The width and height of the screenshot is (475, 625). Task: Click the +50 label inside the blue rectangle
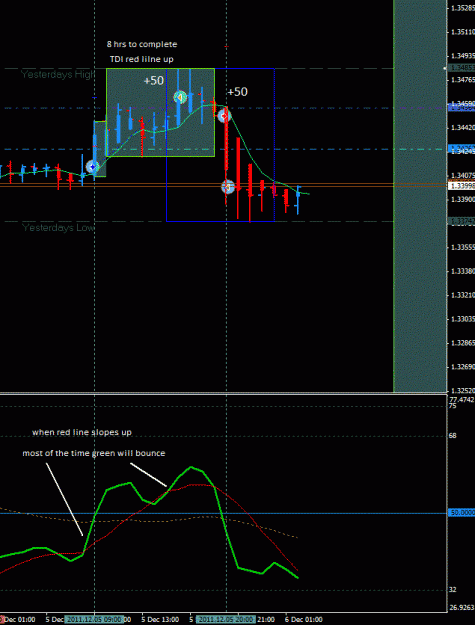(238, 92)
